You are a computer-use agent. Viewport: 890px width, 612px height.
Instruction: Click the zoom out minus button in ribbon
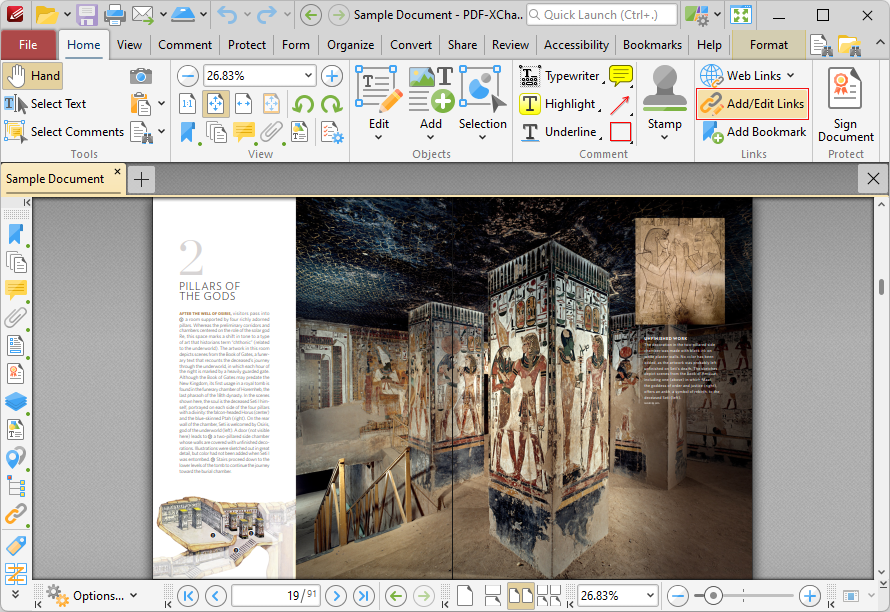(x=188, y=76)
